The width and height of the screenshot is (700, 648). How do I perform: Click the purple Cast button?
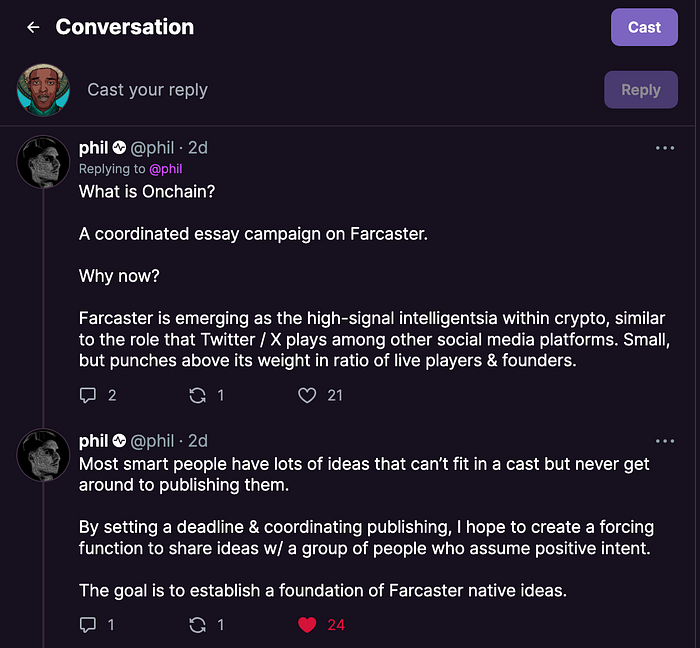644,27
